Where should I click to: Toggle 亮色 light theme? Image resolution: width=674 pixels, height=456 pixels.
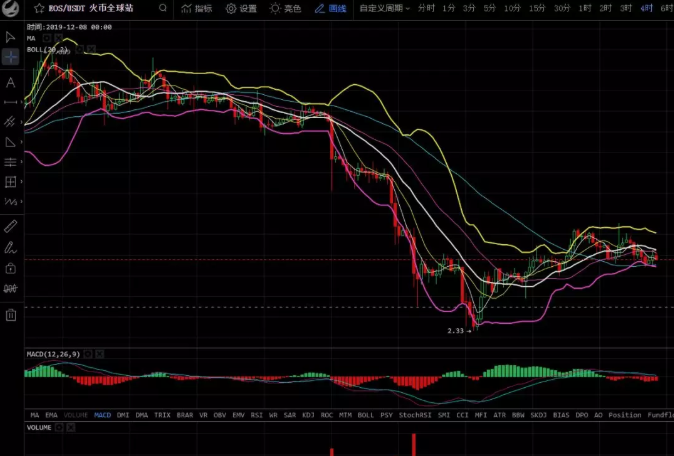[285, 8]
